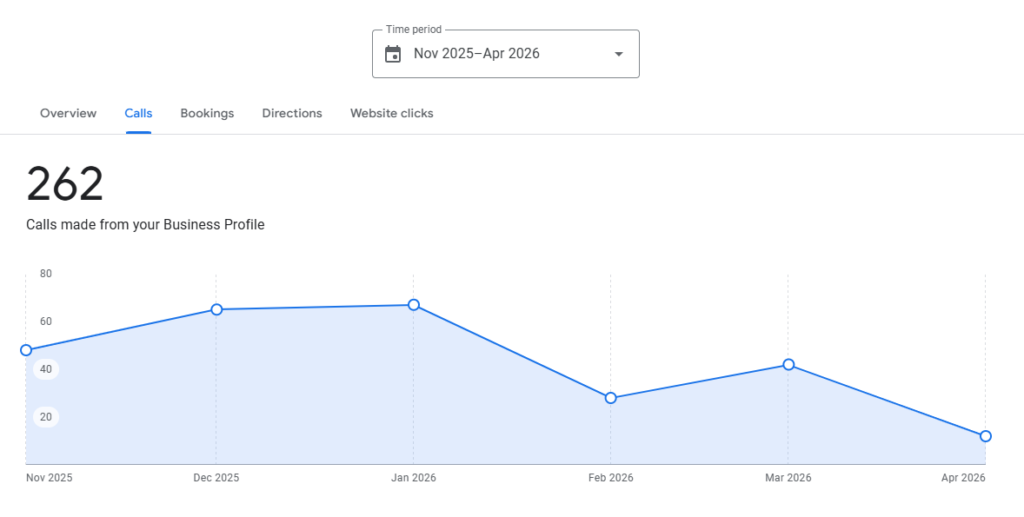Click the Jan 2026 x-axis label

pyautogui.click(x=413, y=478)
